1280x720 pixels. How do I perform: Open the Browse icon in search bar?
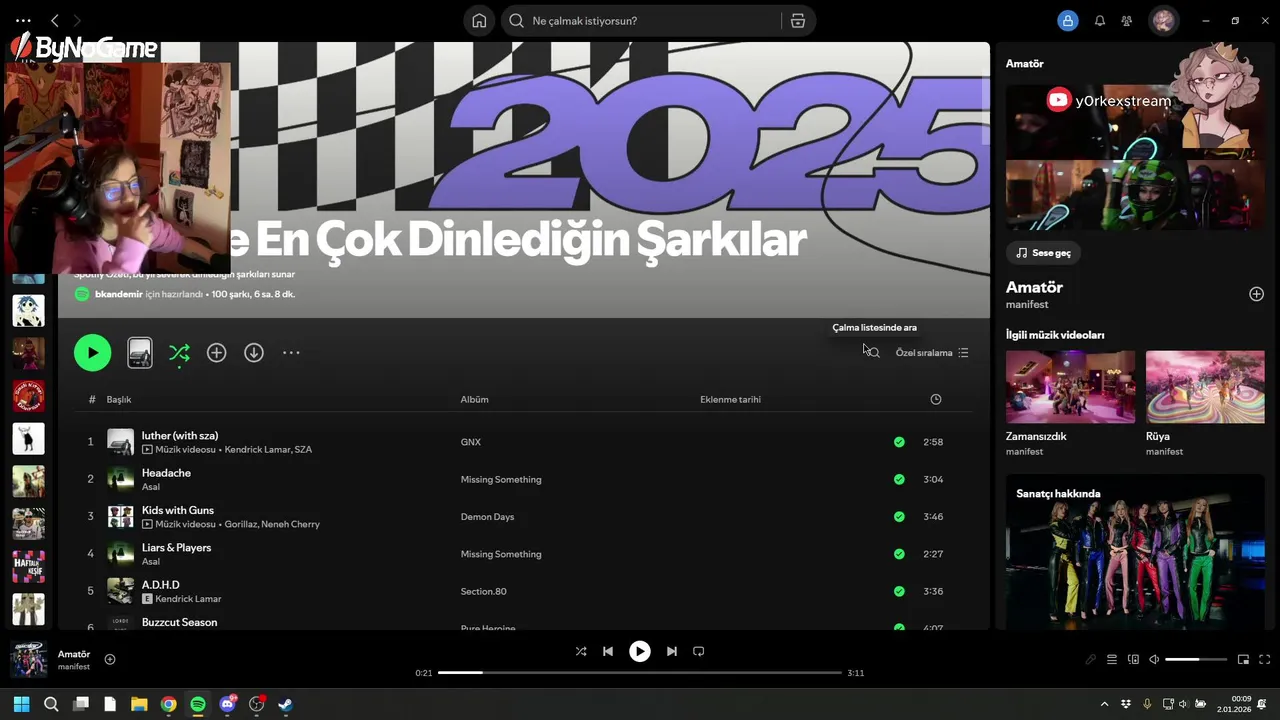pos(798,21)
